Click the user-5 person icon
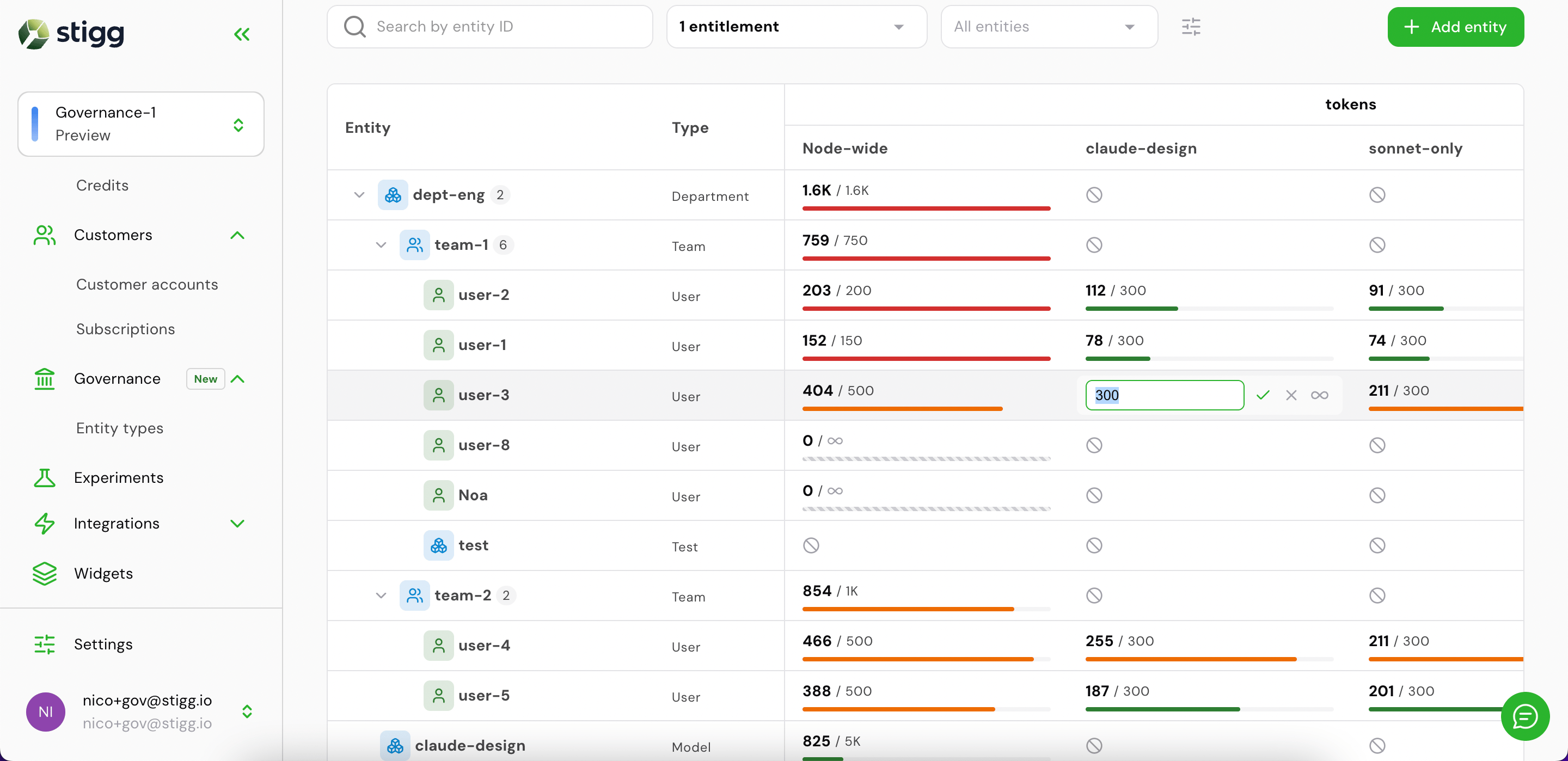 438,695
